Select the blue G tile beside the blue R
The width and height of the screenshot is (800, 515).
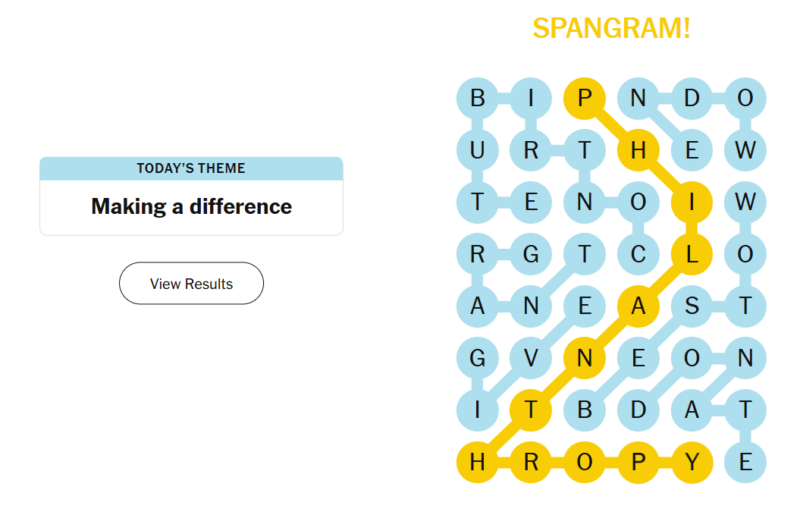click(531, 254)
